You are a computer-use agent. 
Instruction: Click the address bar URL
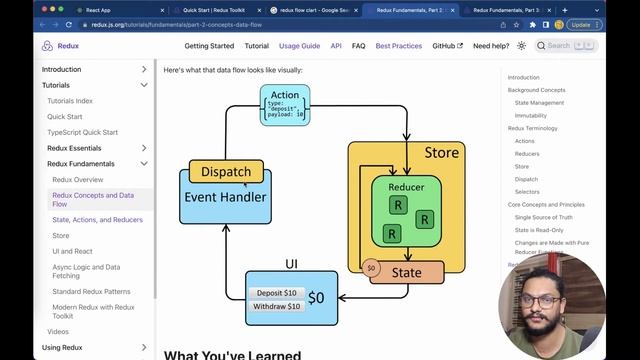[x=176, y=25]
